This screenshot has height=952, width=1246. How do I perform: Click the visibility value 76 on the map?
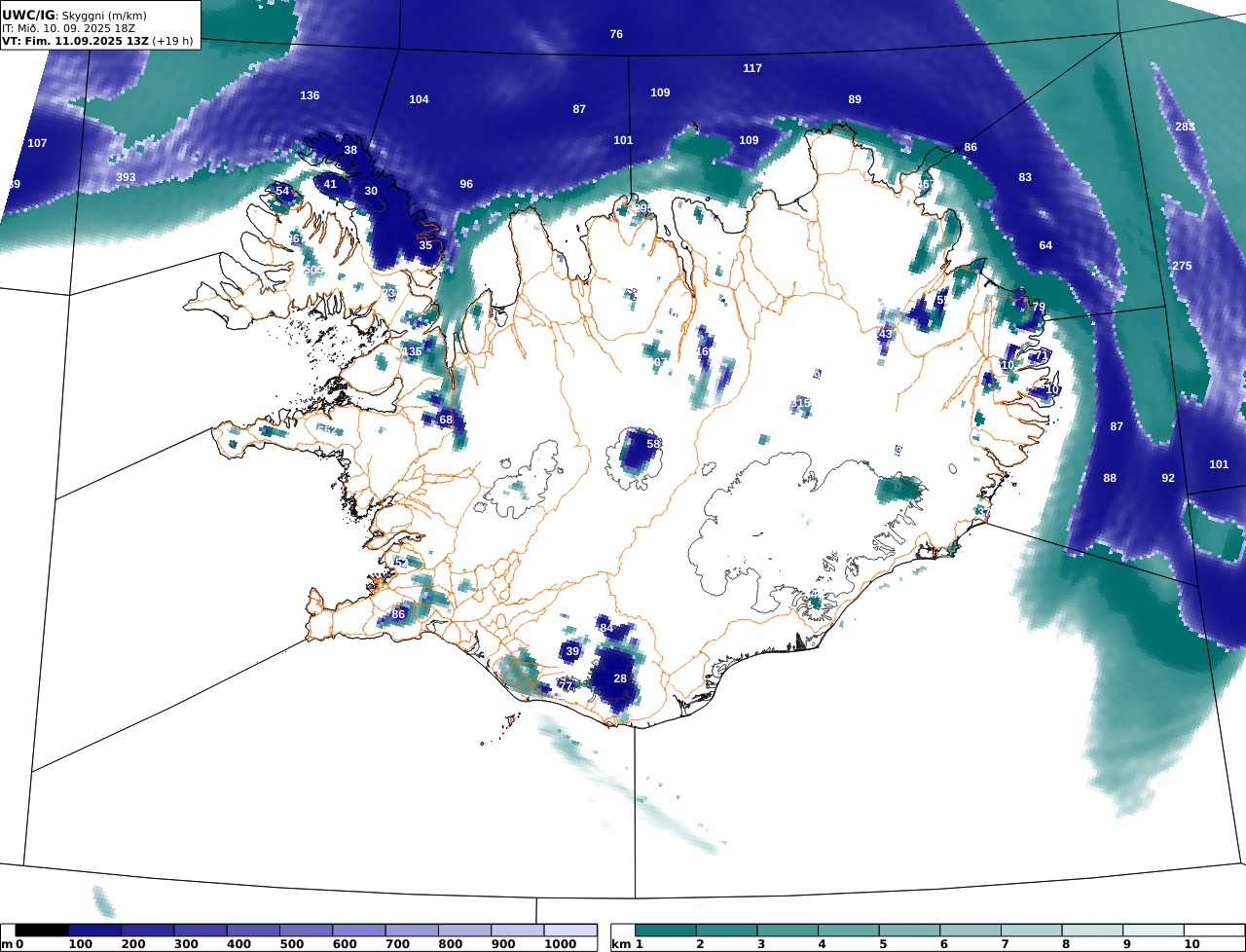click(616, 34)
